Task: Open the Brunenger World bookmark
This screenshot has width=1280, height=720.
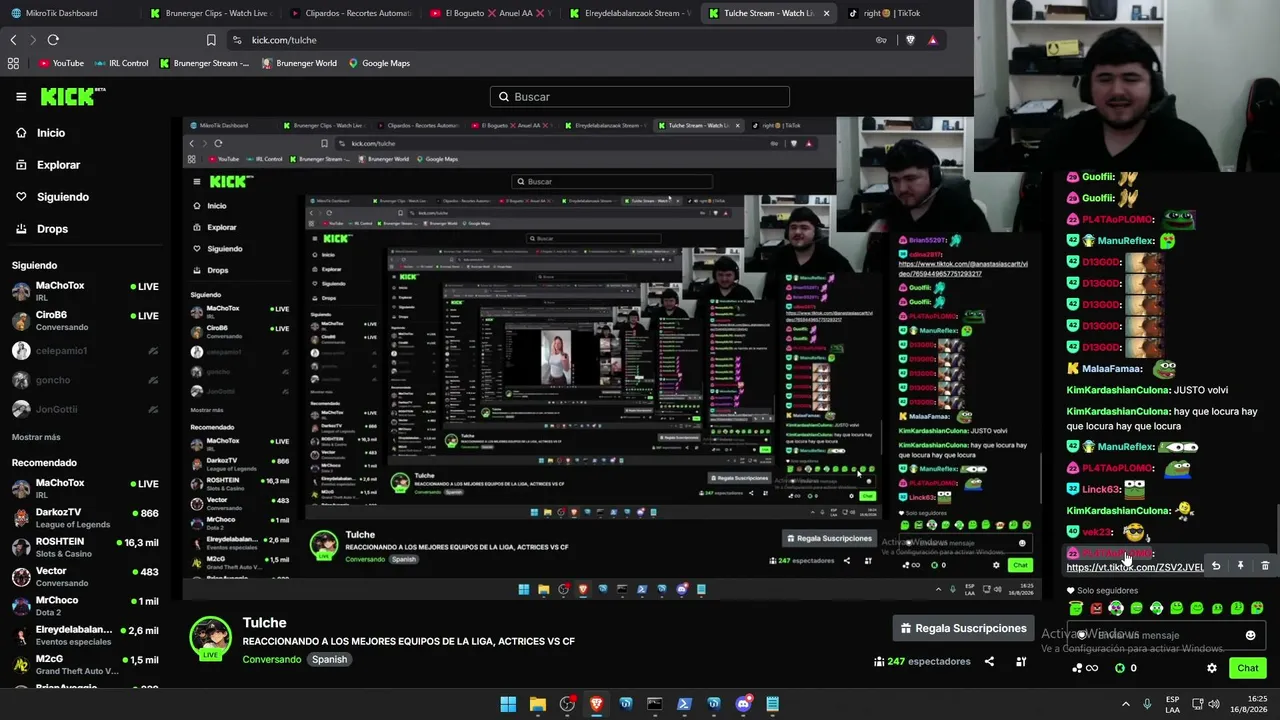Action: 299,63
